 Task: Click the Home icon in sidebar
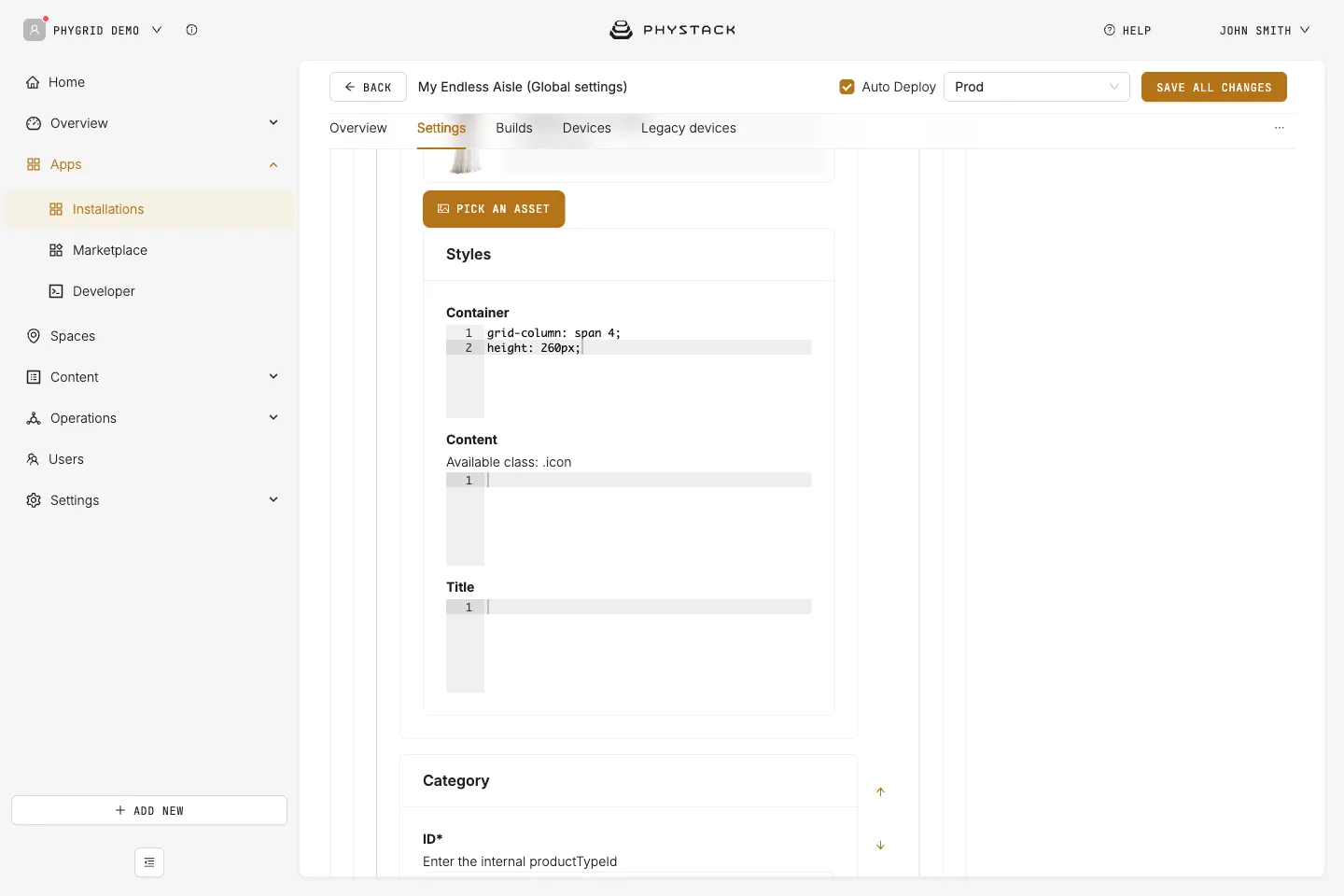(x=33, y=82)
